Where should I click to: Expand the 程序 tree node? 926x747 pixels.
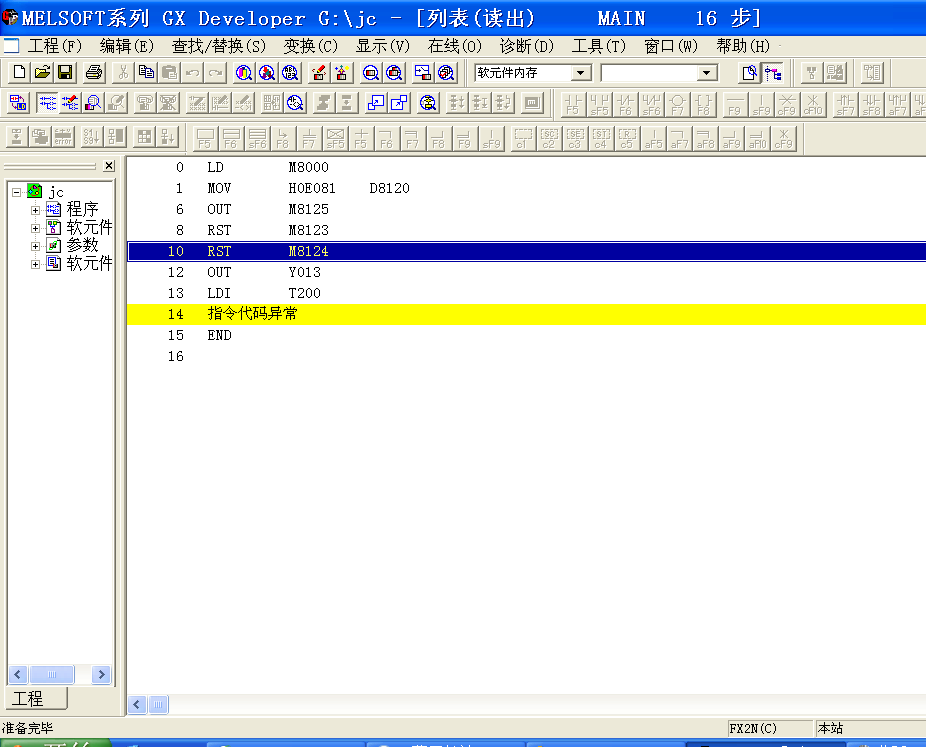(x=36, y=210)
